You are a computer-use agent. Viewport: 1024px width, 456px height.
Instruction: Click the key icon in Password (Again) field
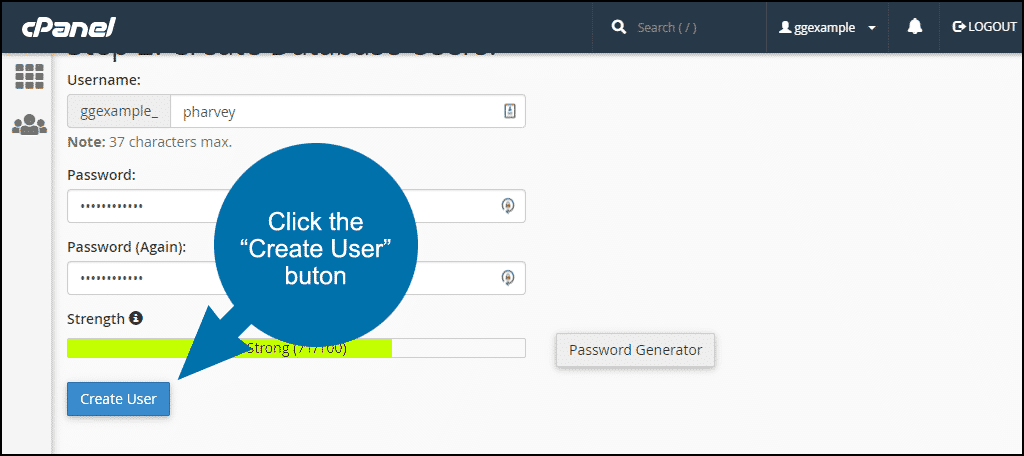coord(508,277)
